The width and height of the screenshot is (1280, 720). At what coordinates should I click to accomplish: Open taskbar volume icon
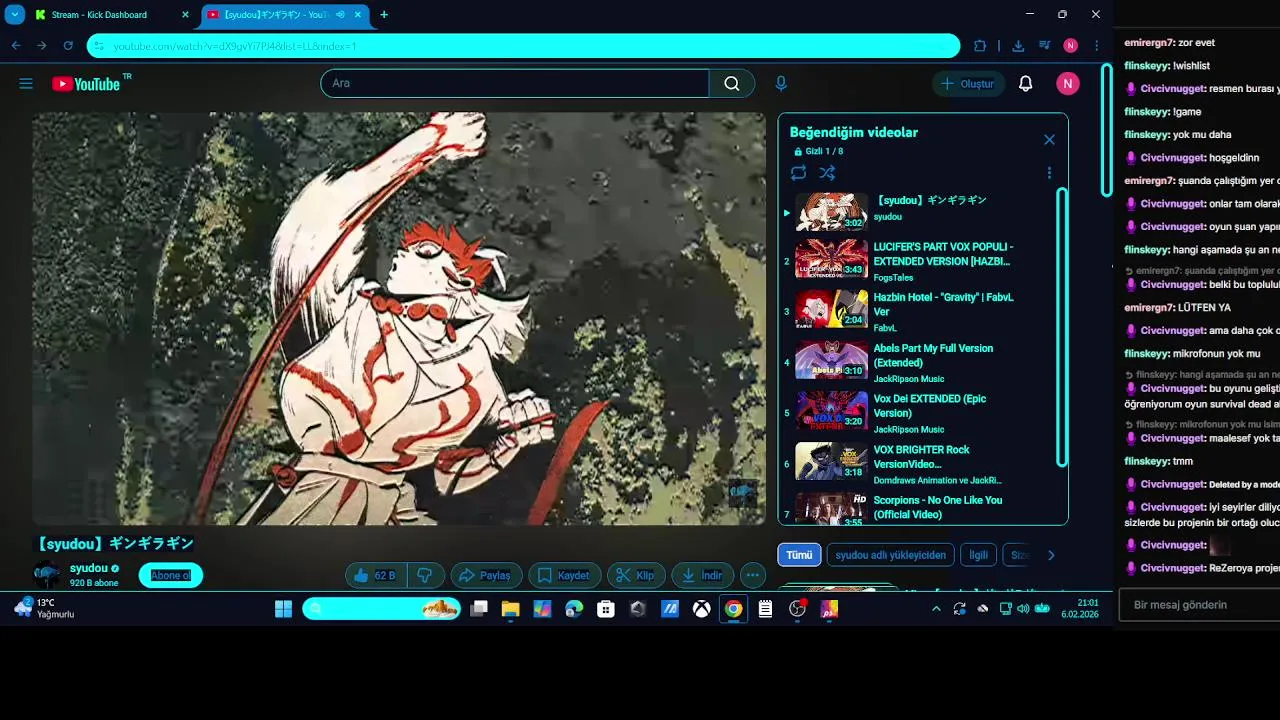(x=1023, y=609)
